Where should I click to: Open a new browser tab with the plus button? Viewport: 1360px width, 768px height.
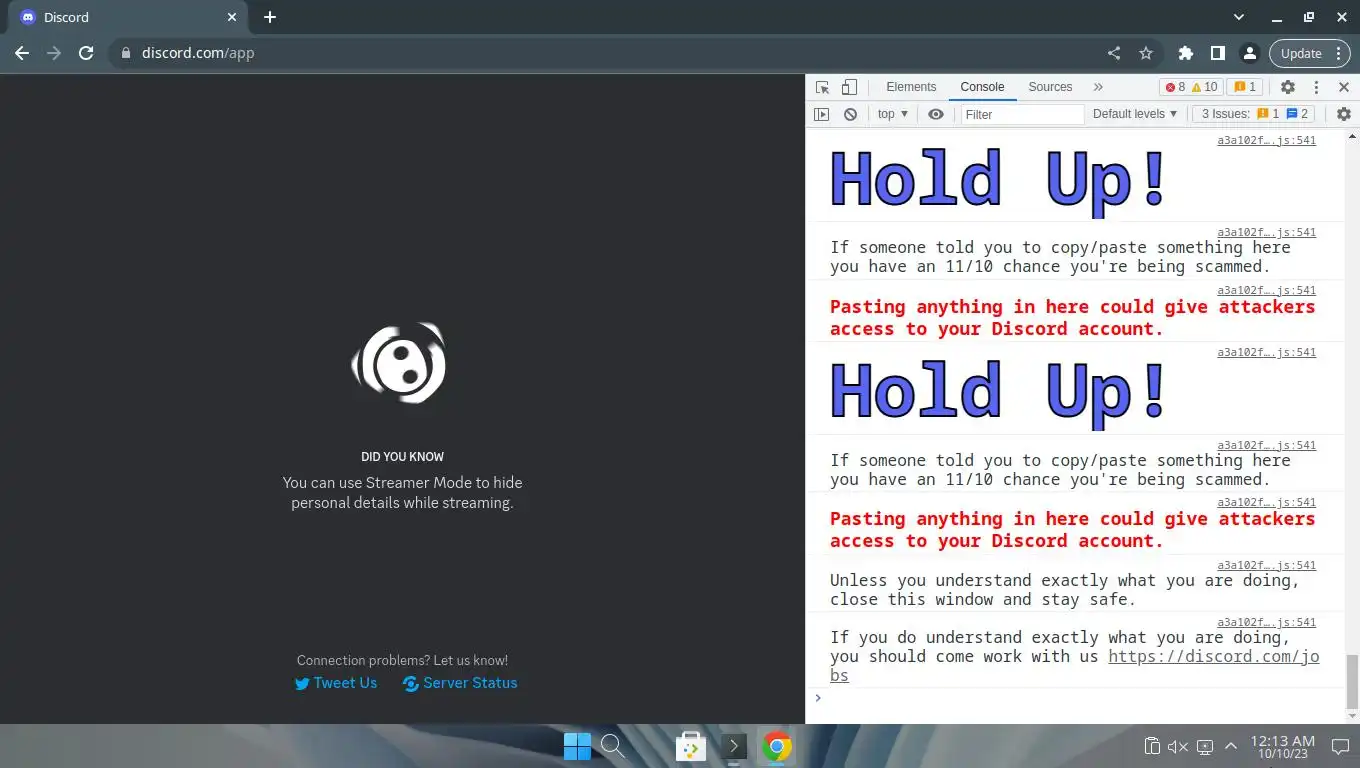(x=270, y=17)
